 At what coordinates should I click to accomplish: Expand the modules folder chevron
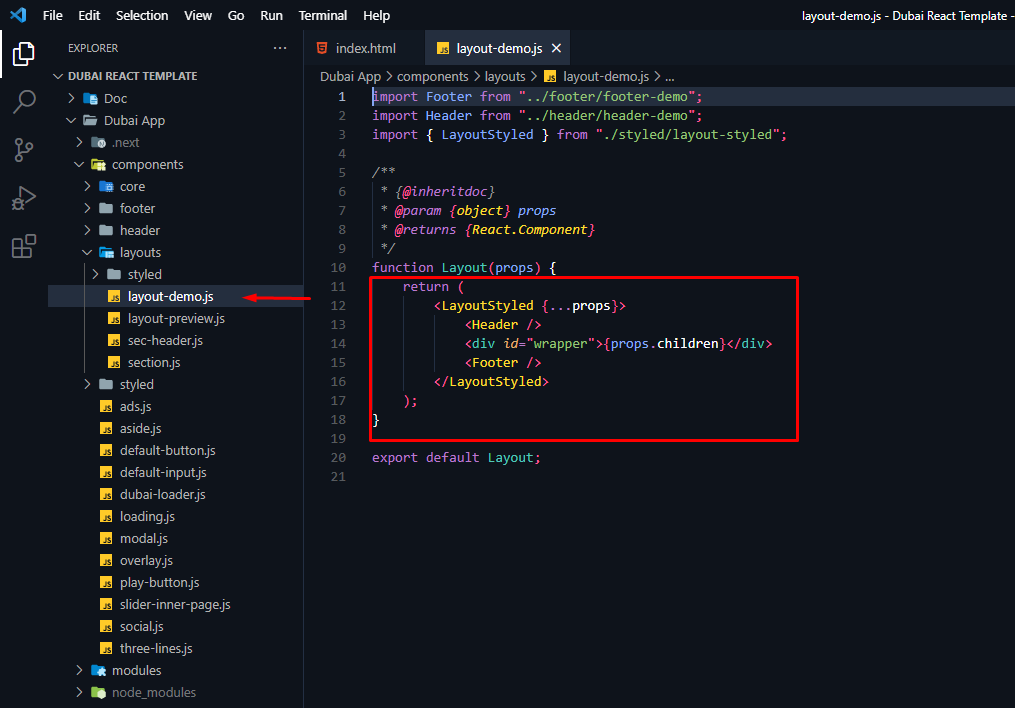point(79,670)
